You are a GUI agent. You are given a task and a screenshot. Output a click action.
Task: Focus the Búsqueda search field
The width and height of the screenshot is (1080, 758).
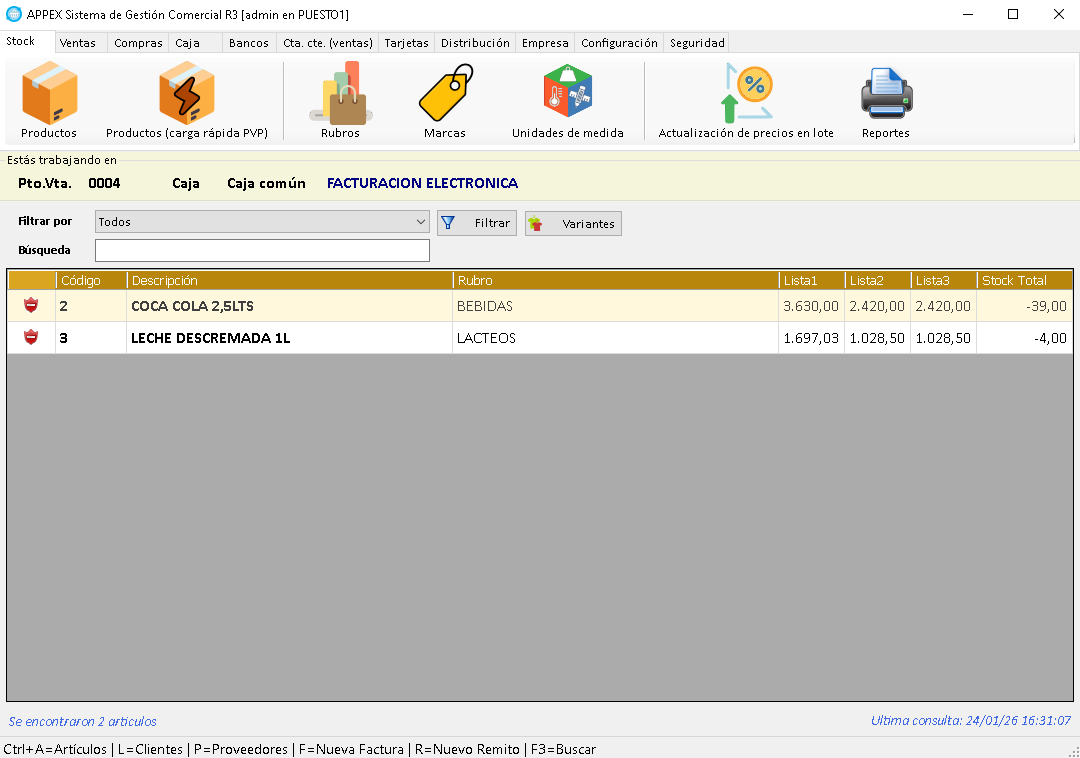pyautogui.click(x=262, y=250)
